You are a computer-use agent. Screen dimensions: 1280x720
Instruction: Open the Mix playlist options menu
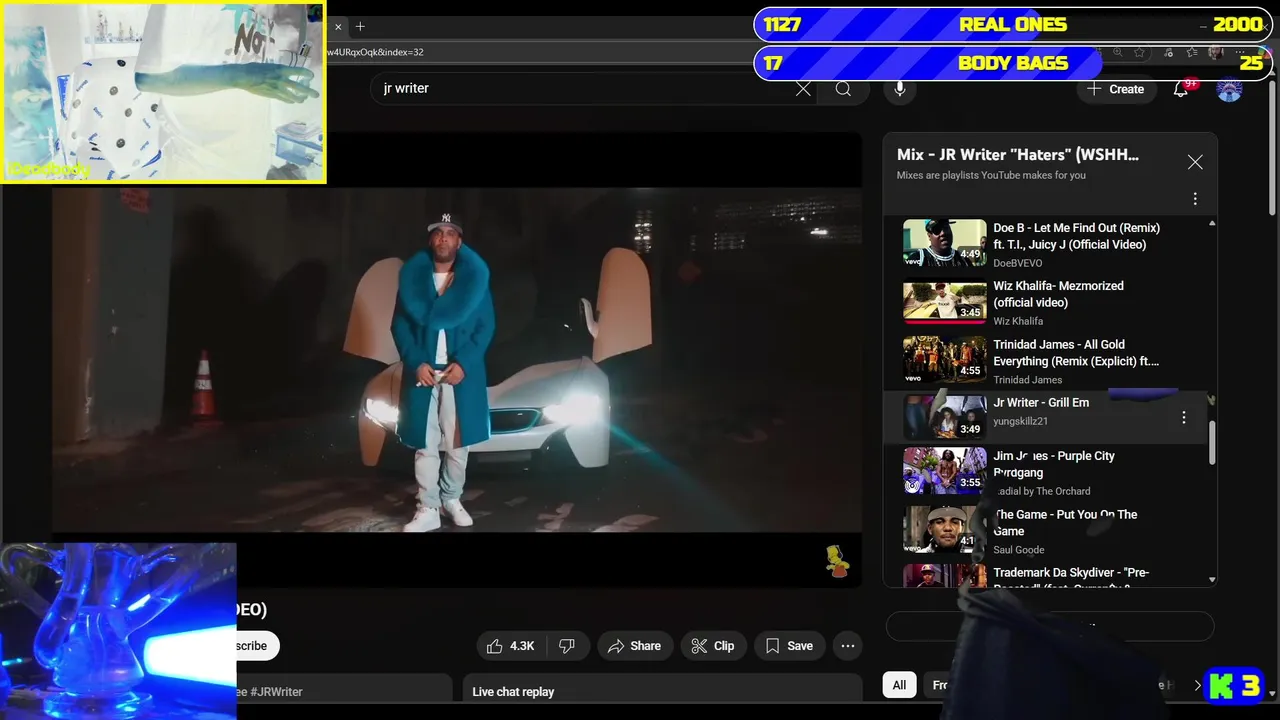tap(1195, 199)
